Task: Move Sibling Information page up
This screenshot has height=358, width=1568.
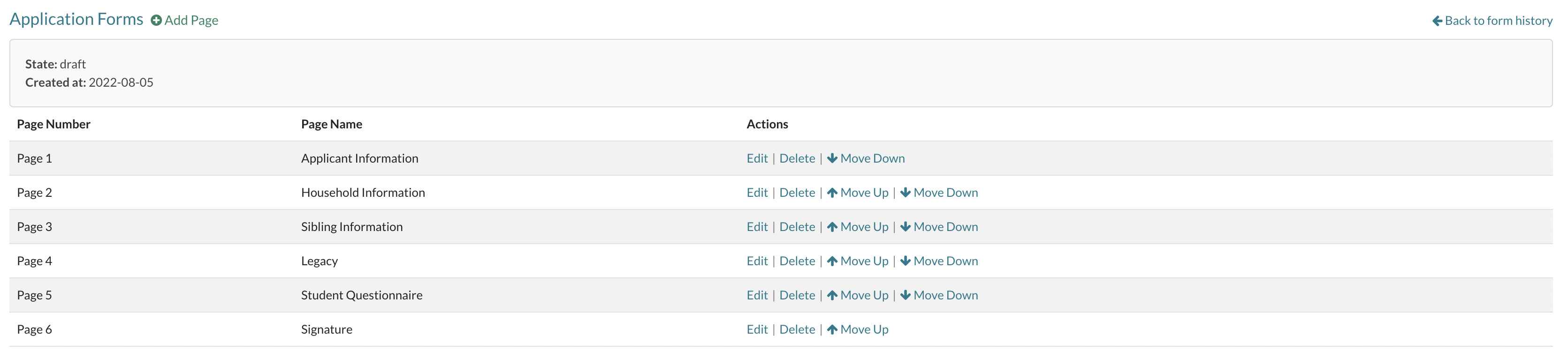Action: [x=858, y=227]
